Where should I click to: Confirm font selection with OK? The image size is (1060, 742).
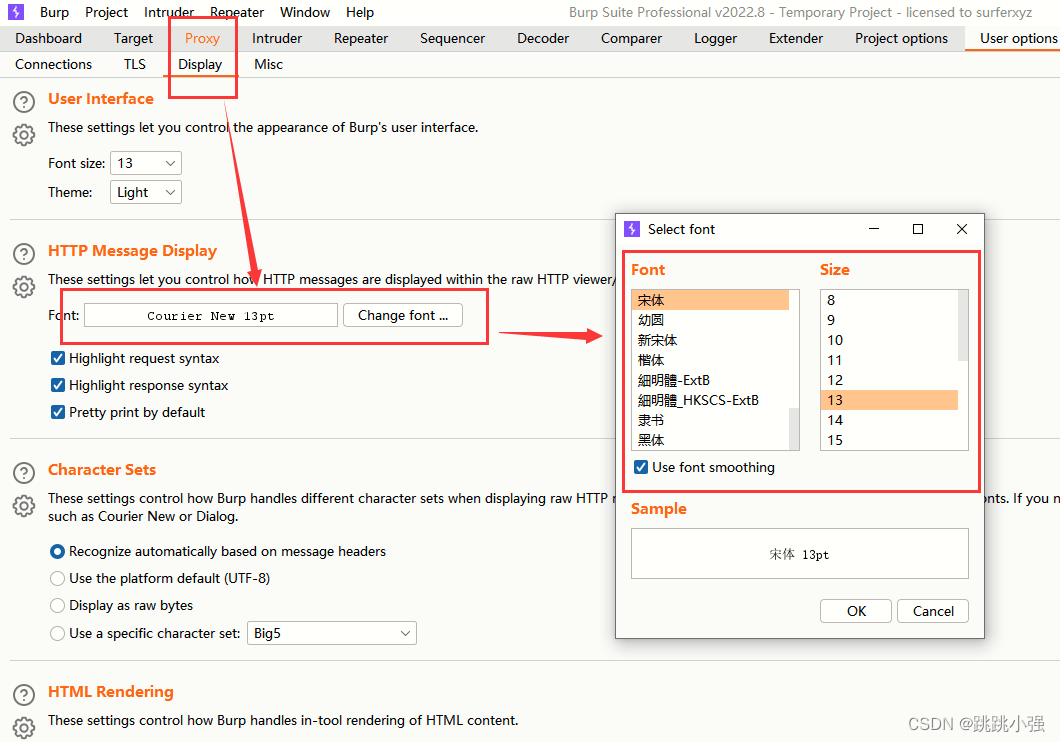(x=856, y=611)
